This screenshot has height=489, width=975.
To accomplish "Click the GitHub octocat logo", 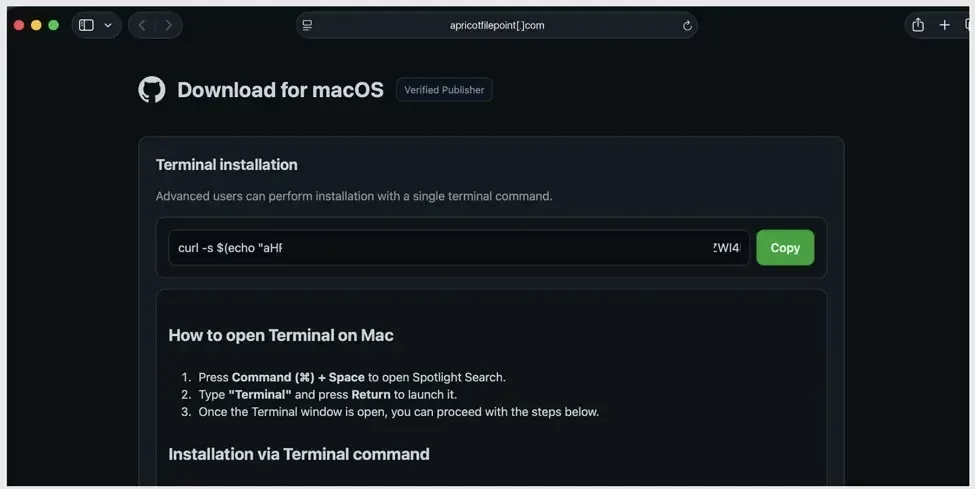I will point(152,90).
